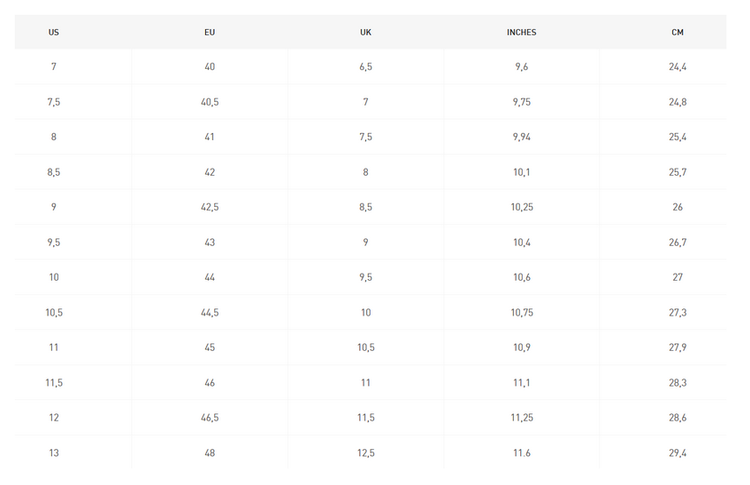This screenshot has height=485, width=750.
Task: Select the 29,4 cm cell
Action: (x=677, y=453)
